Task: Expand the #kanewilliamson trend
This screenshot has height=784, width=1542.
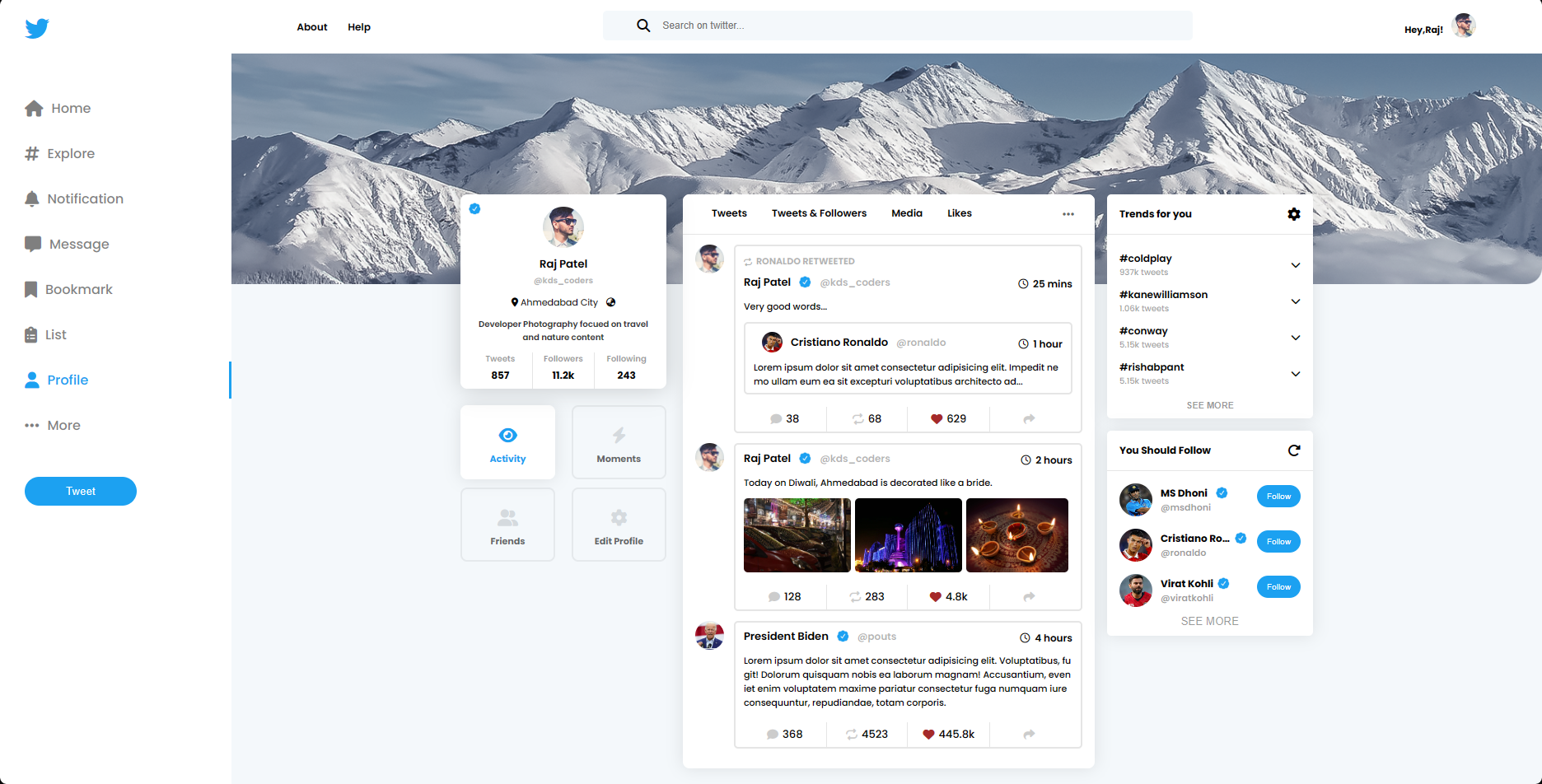Action: [x=1295, y=301]
